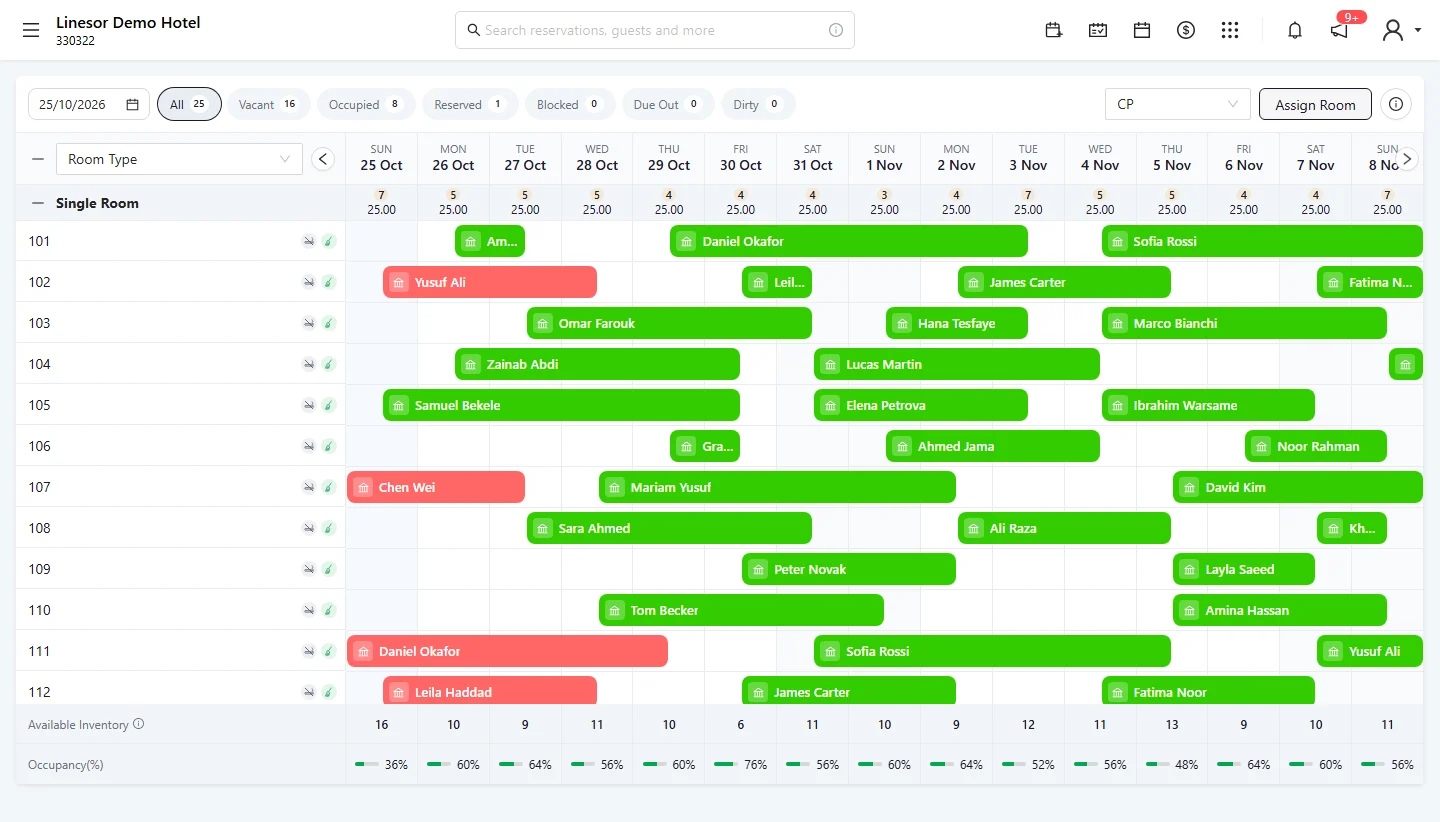The image size is (1440, 822).
Task: Click the announcements megaphone icon
Action: (x=1339, y=31)
